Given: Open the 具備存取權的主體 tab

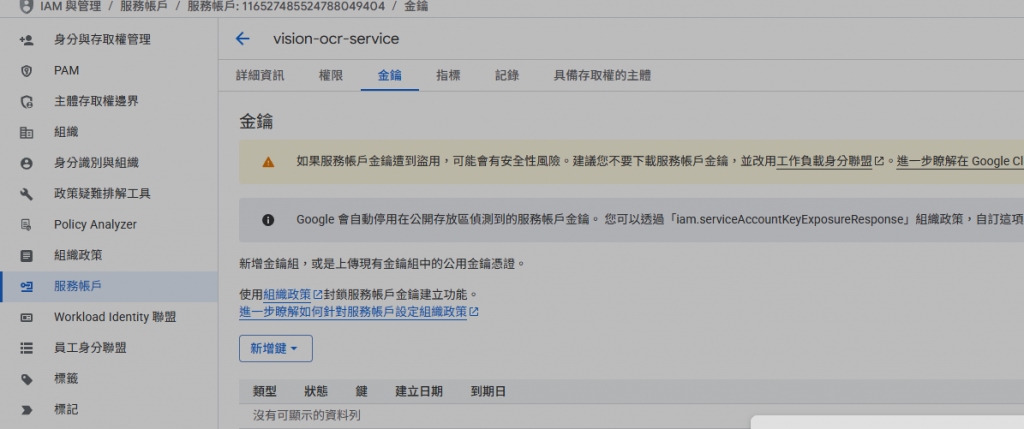Looking at the screenshot, I should pyautogui.click(x=602, y=76).
